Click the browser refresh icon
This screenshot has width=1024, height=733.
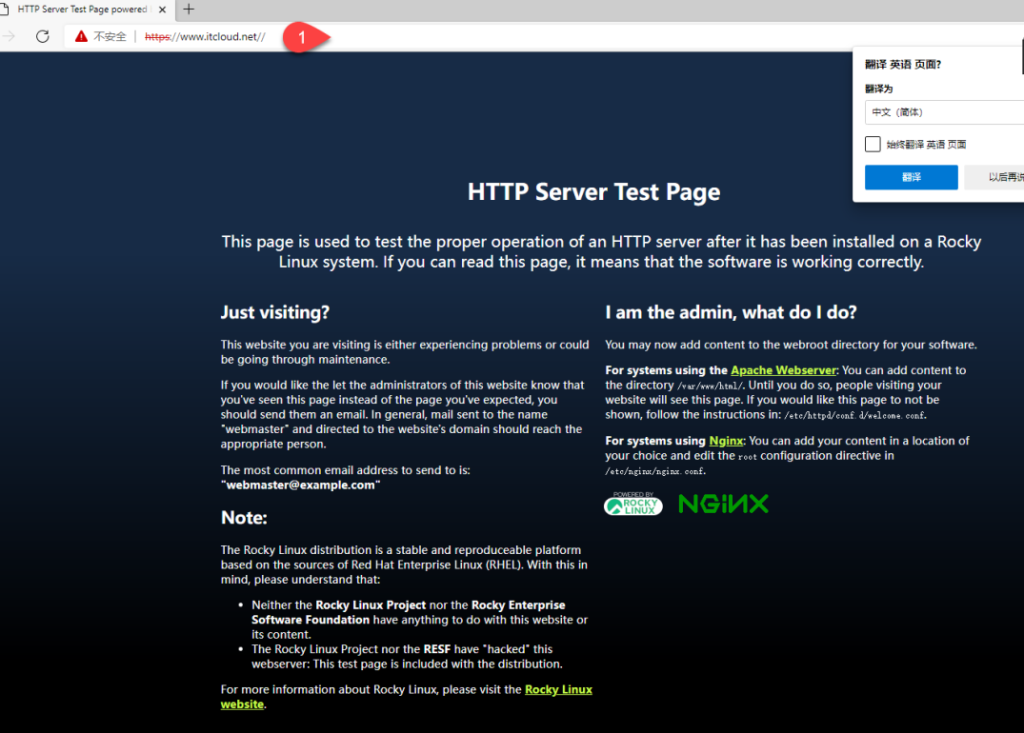pyautogui.click(x=42, y=36)
